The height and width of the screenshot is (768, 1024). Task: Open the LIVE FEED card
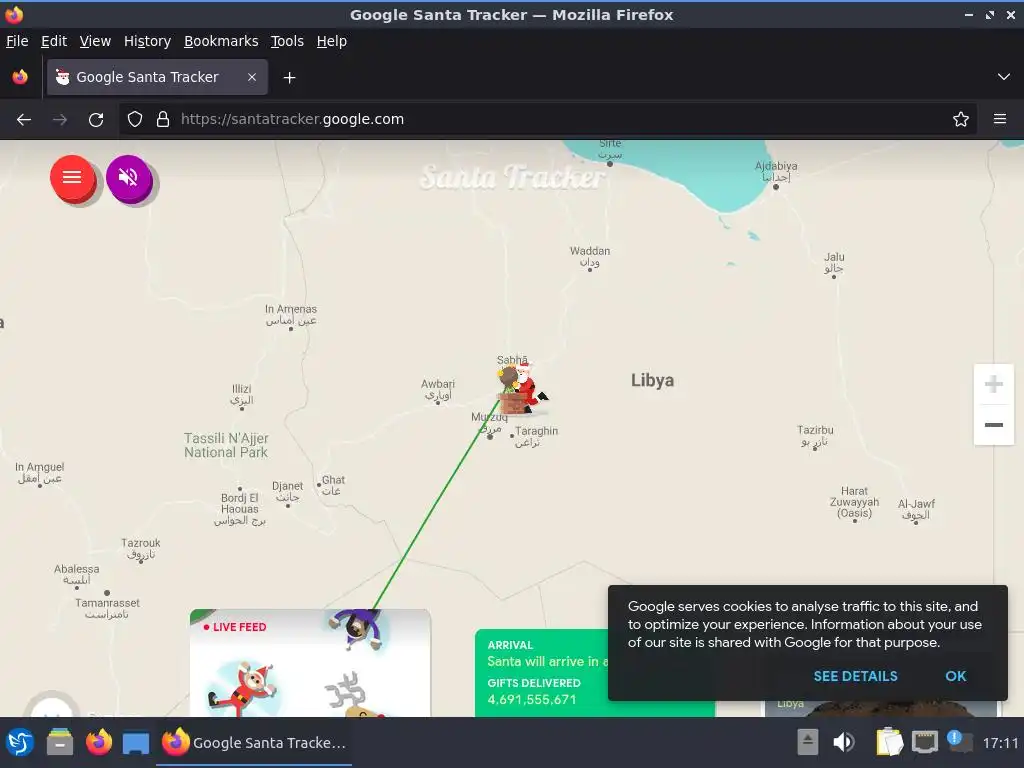[x=310, y=663]
